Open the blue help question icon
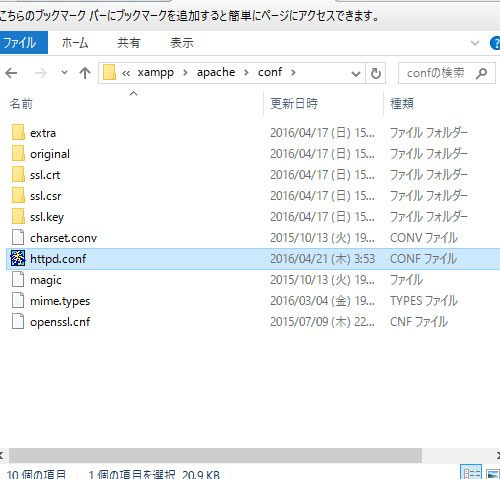 click(x=495, y=43)
